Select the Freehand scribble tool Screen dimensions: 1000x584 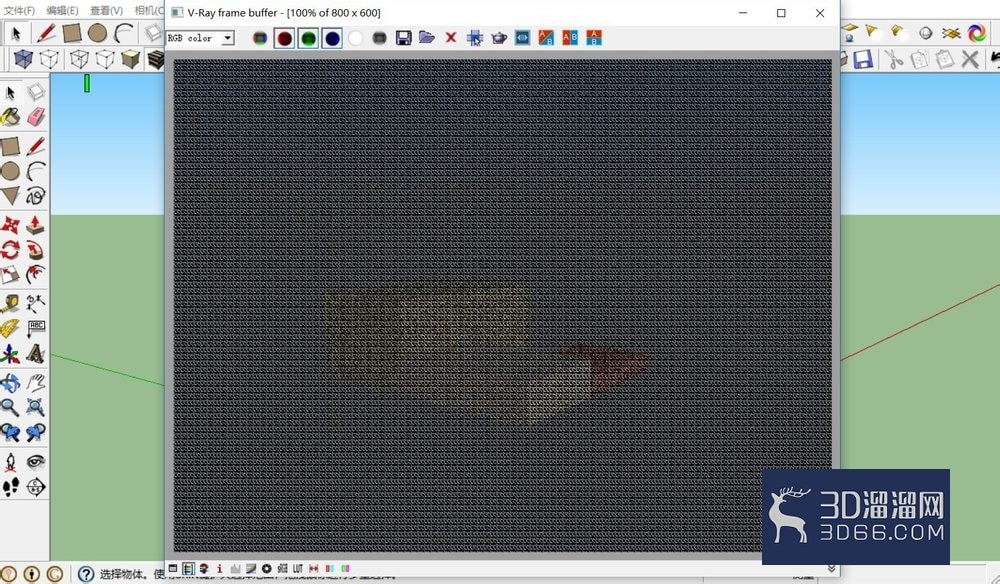[x=36, y=196]
